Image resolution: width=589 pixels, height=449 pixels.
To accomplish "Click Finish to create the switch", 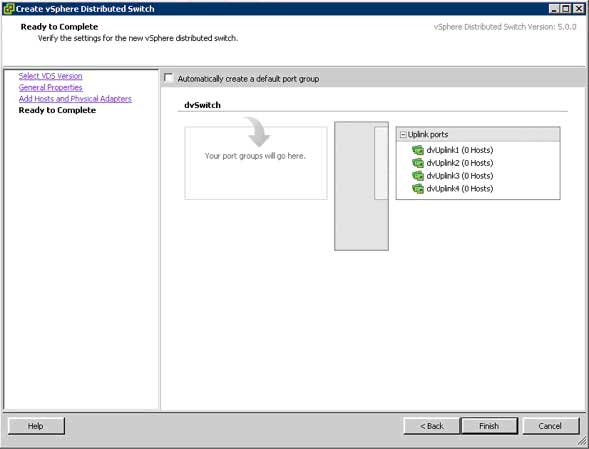I will [x=489, y=426].
